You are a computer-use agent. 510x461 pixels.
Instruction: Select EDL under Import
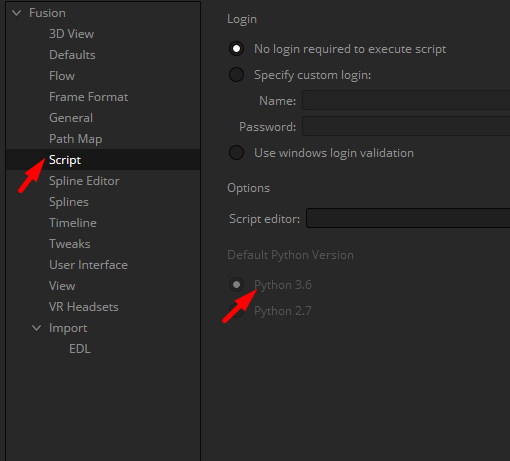click(80, 349)
